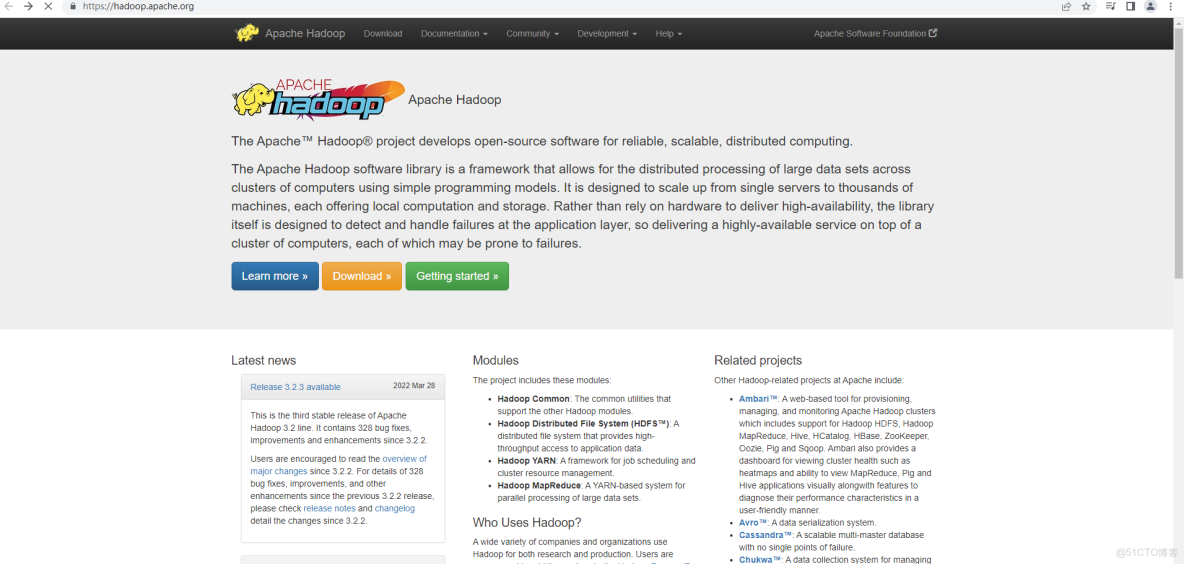Screen dimensions: 1184x564
Task: Open the Cassandra related project link
Action: (x=766, y=535)
